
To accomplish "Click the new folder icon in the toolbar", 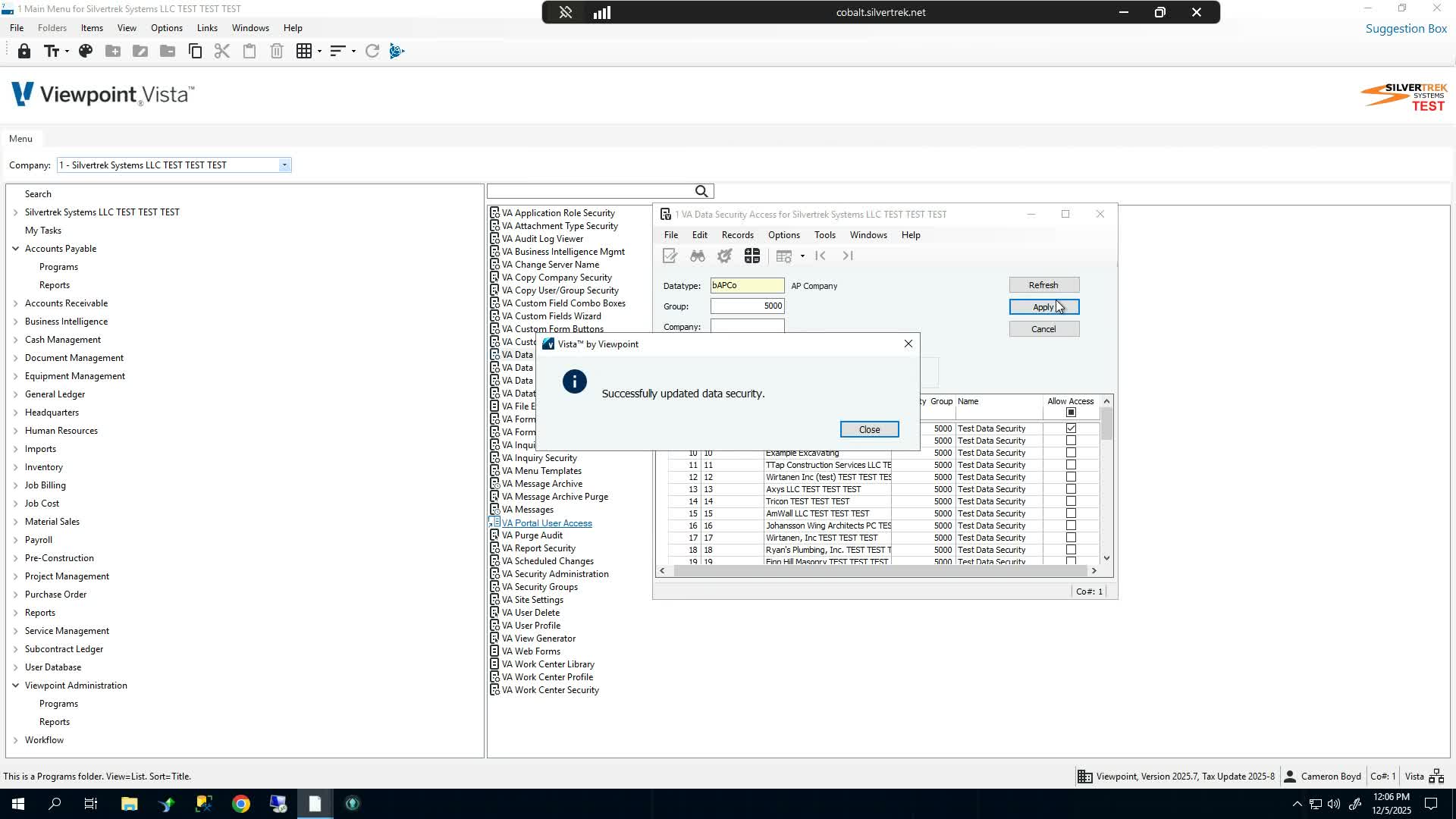I will (x=113, y=52).
